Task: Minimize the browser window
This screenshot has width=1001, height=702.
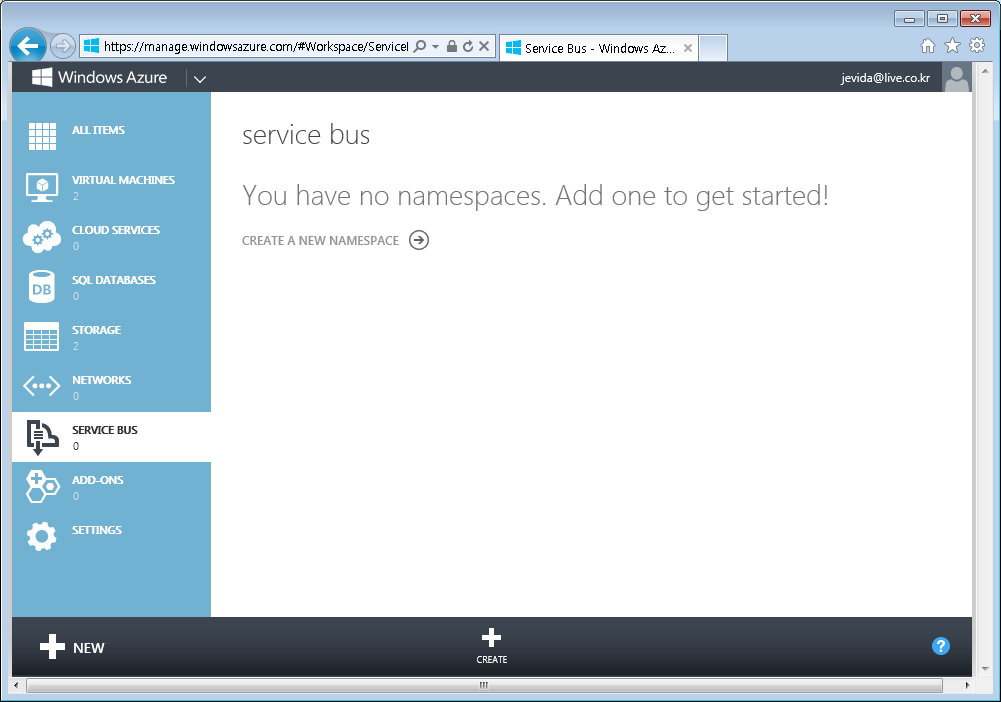Action: point(909,19)
